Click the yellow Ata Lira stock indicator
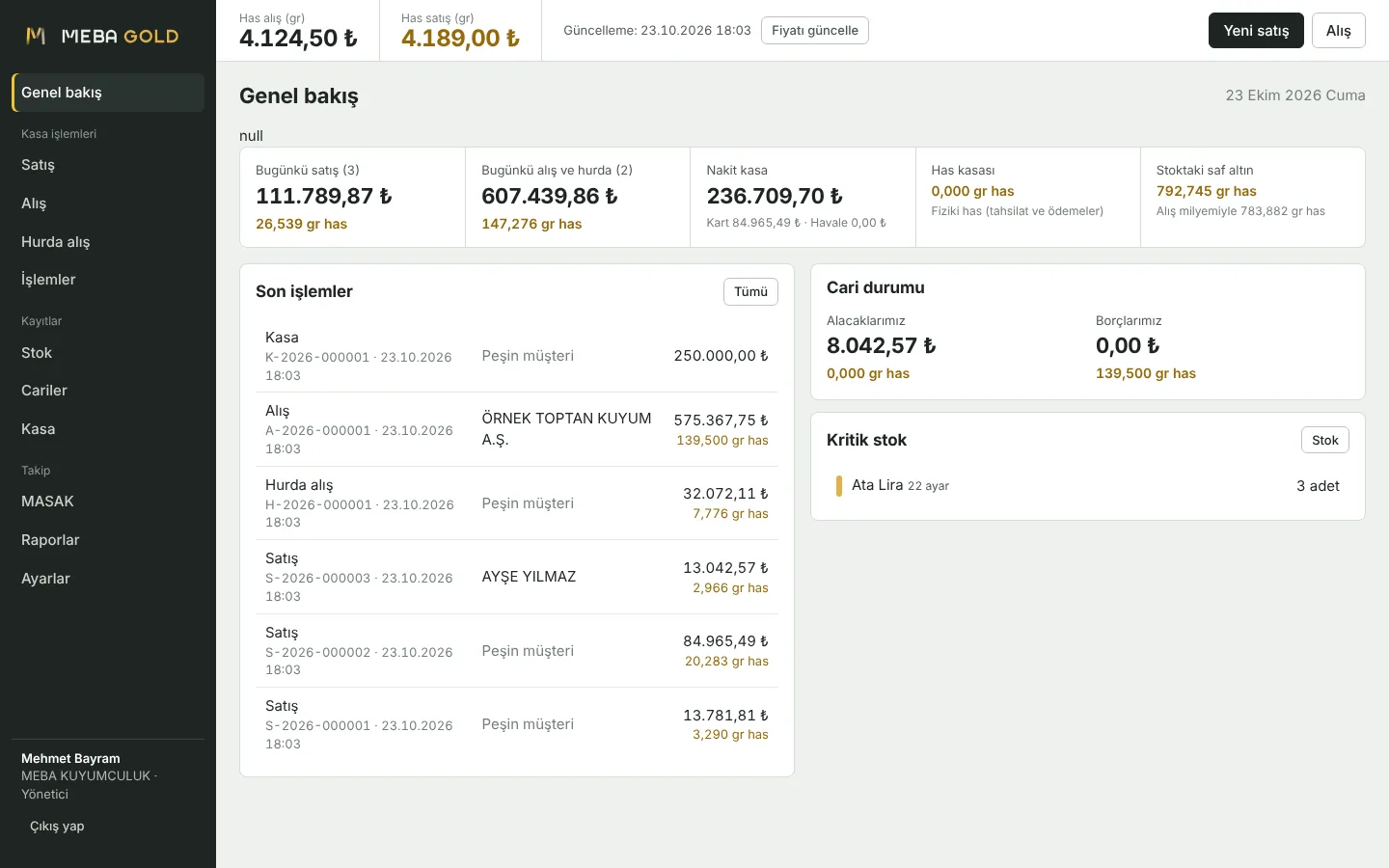The width and height of the screenshot is (1389, 868). click(x=839, y=486)
